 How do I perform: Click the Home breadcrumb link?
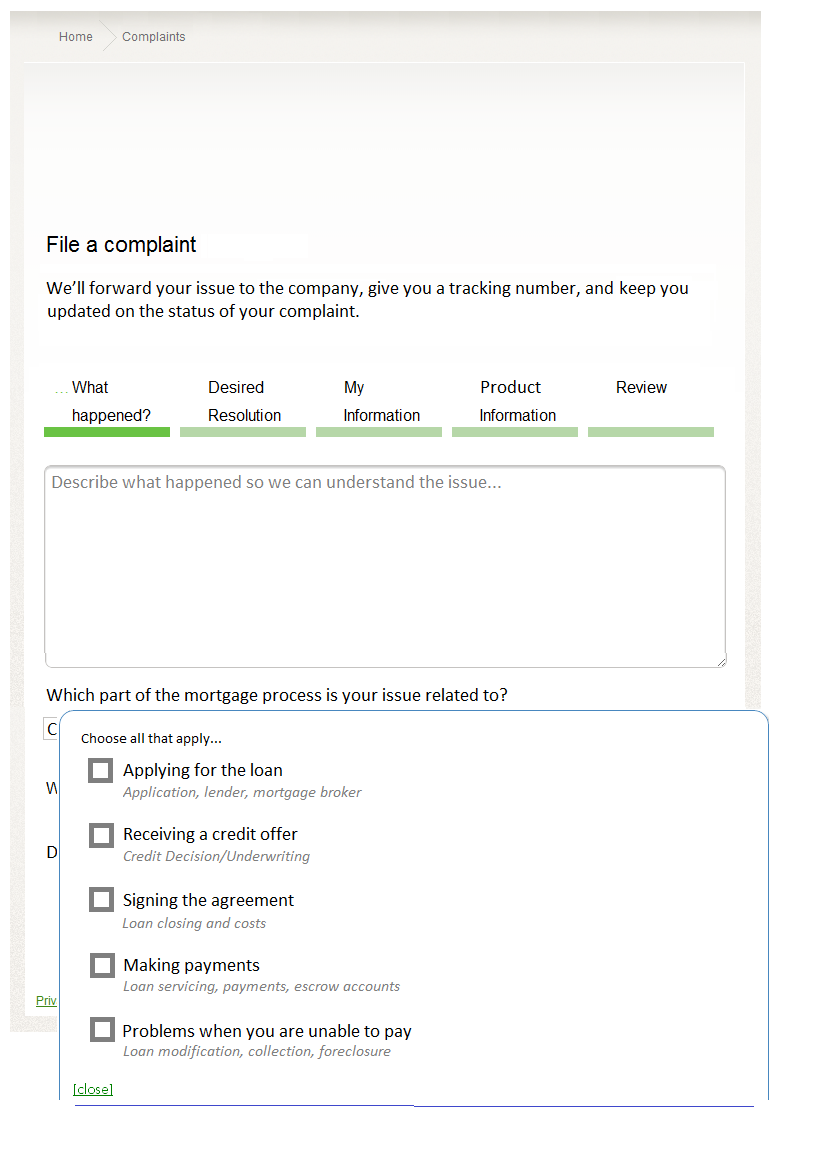75,37
